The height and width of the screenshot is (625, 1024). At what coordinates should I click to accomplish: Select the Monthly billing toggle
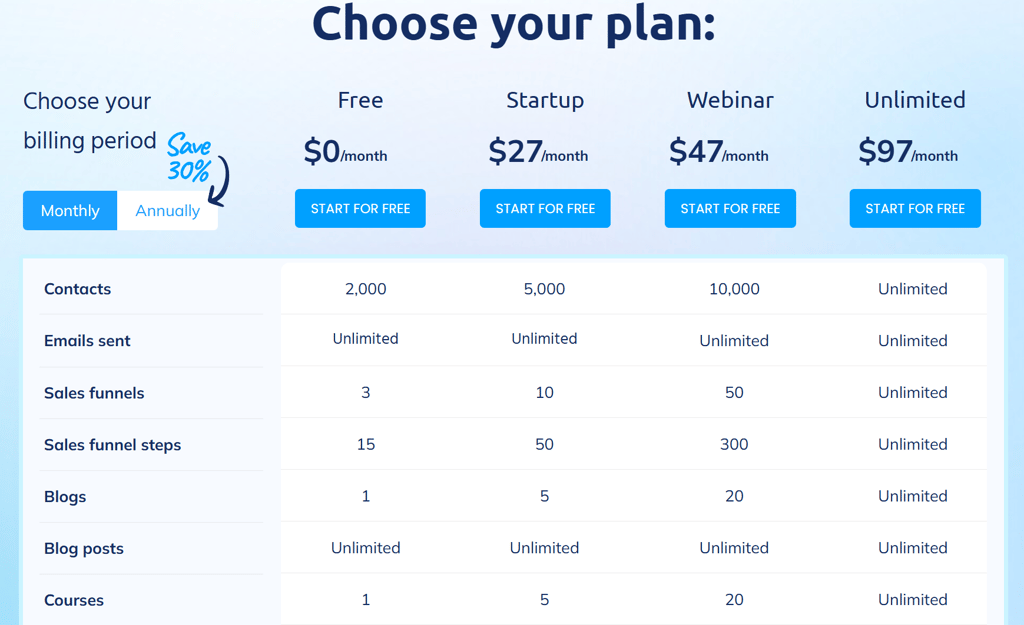coord(70,210)
